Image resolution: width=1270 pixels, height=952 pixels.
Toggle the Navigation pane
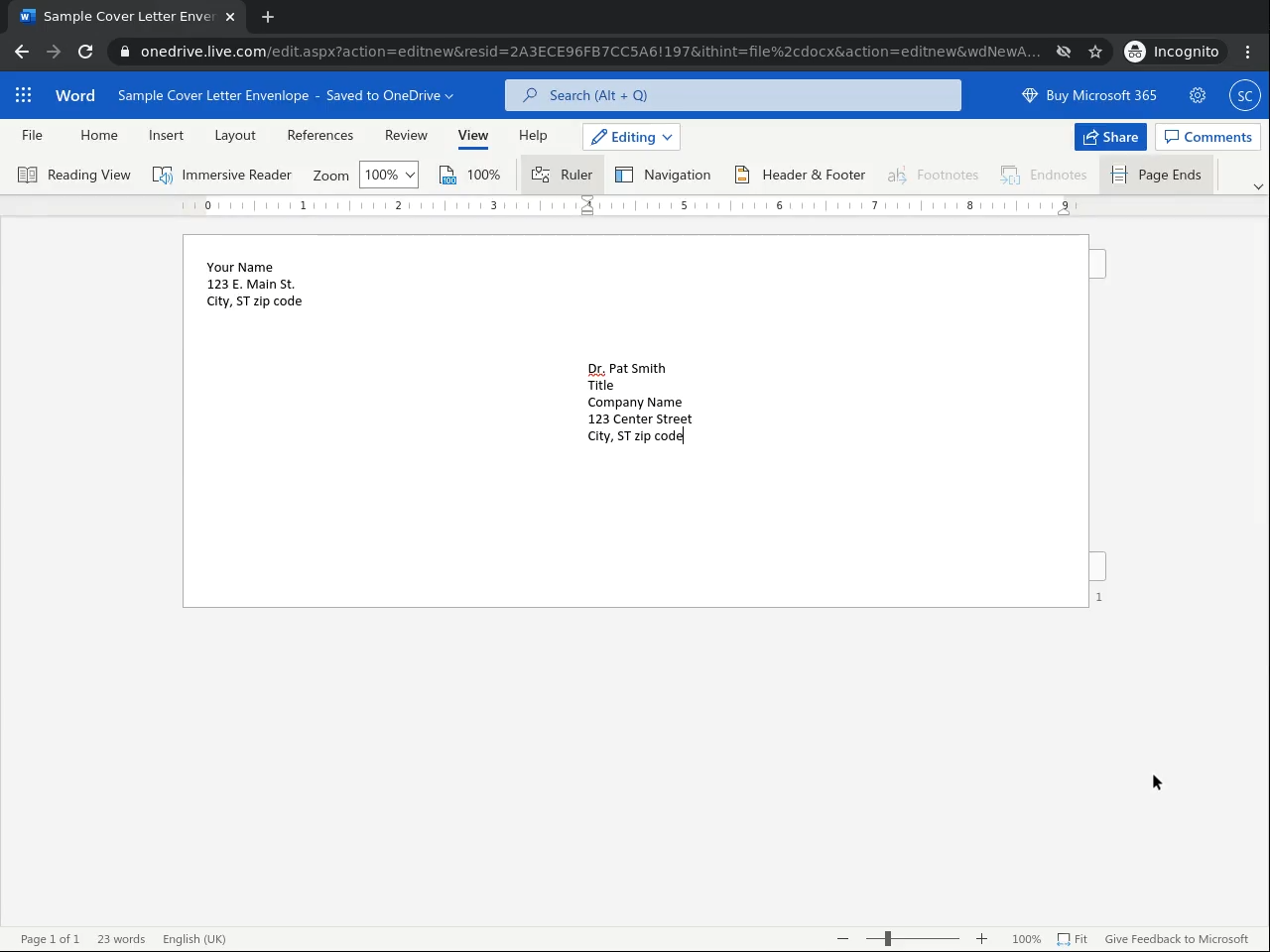663,175
